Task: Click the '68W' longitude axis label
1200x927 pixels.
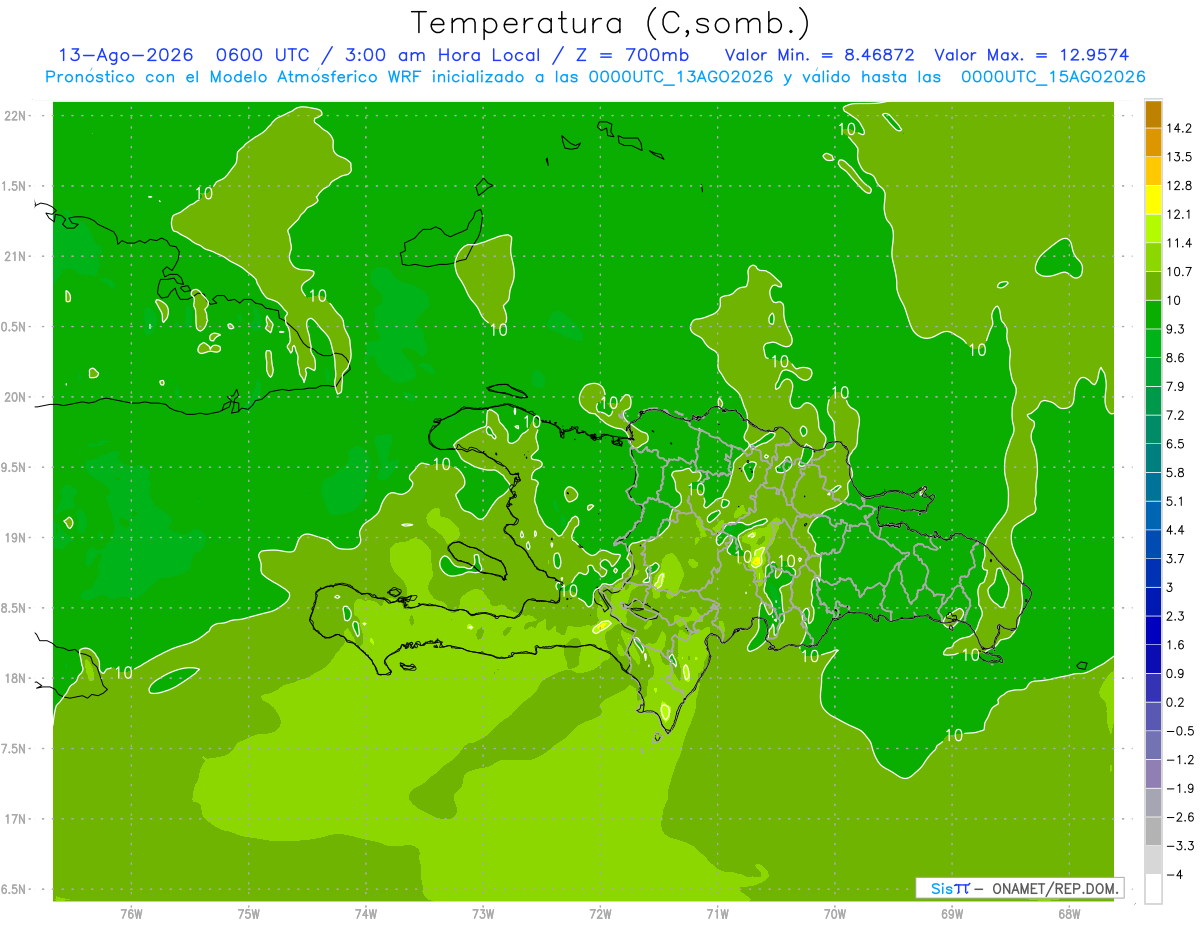Action: point(1068,915)
